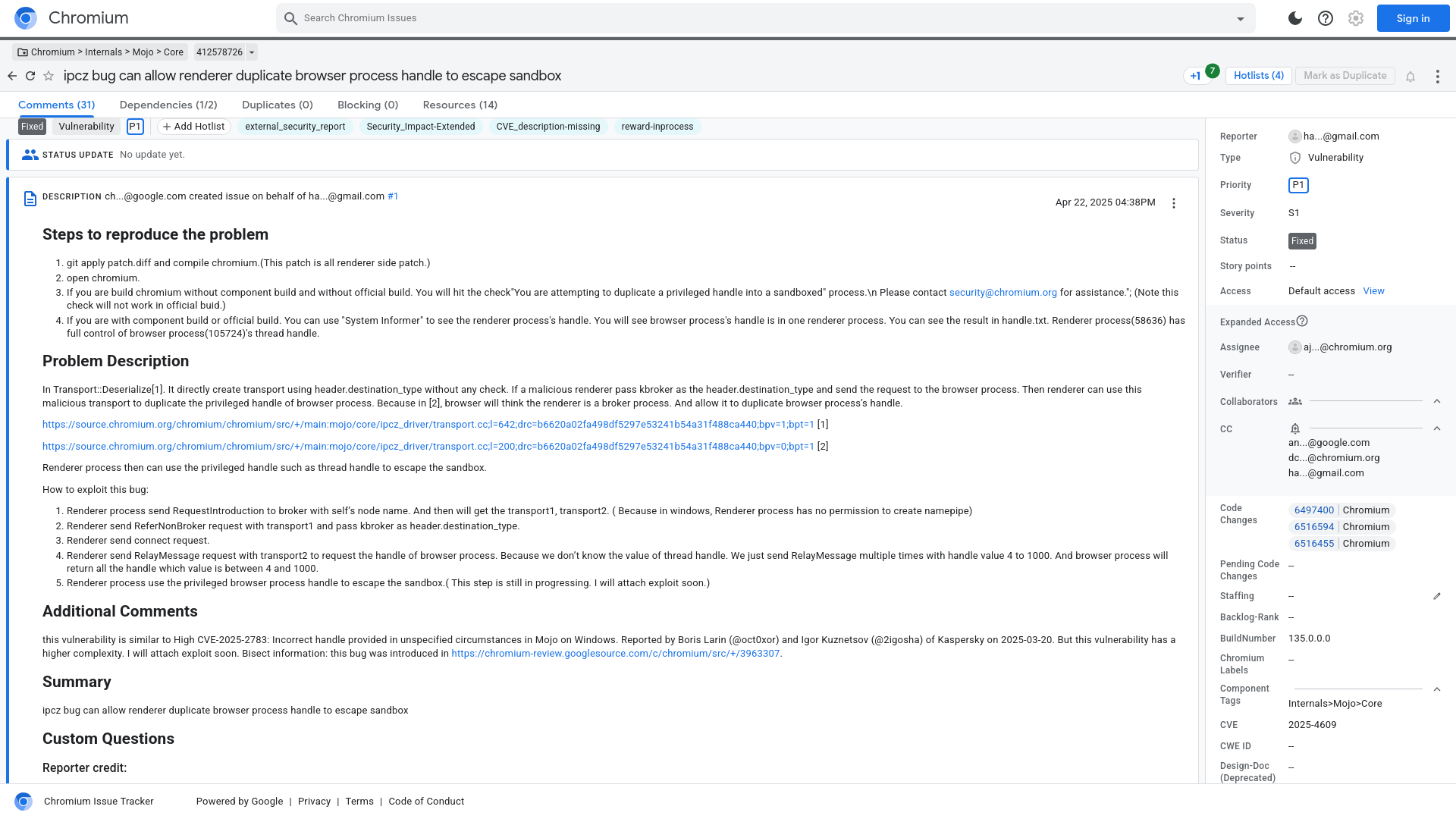The height and width of the screenshot is (819, 1456).
Task: Open transport.cc line 200 source link
Action: pos(428,447)
